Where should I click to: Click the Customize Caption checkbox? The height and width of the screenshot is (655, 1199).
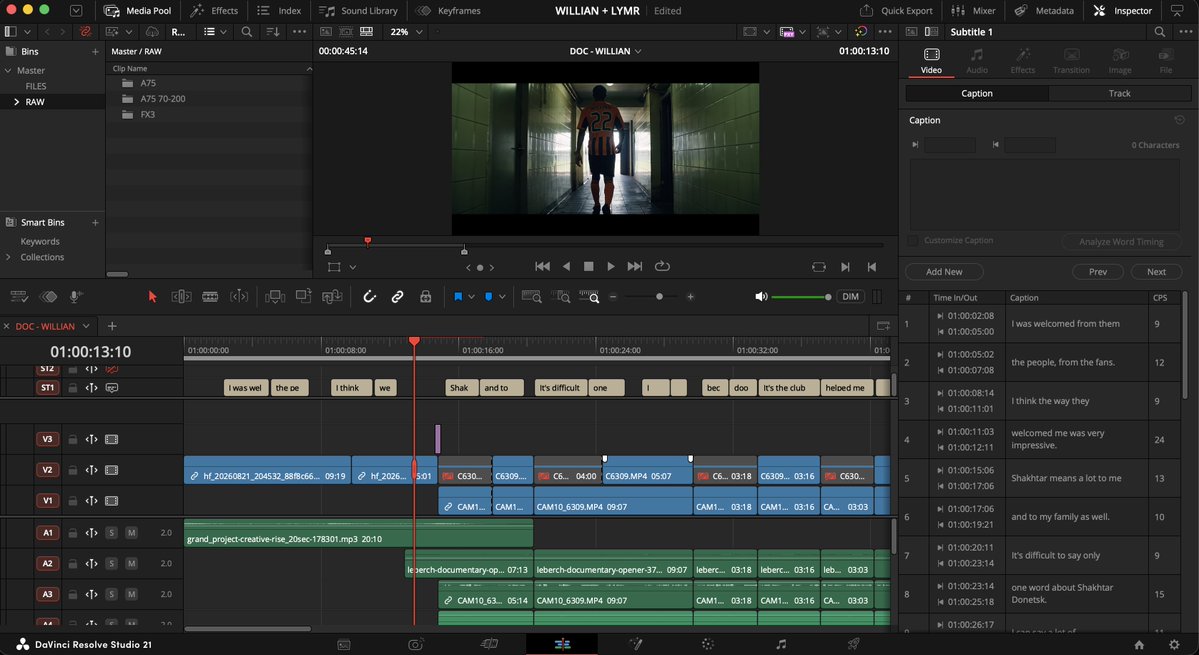912,241
